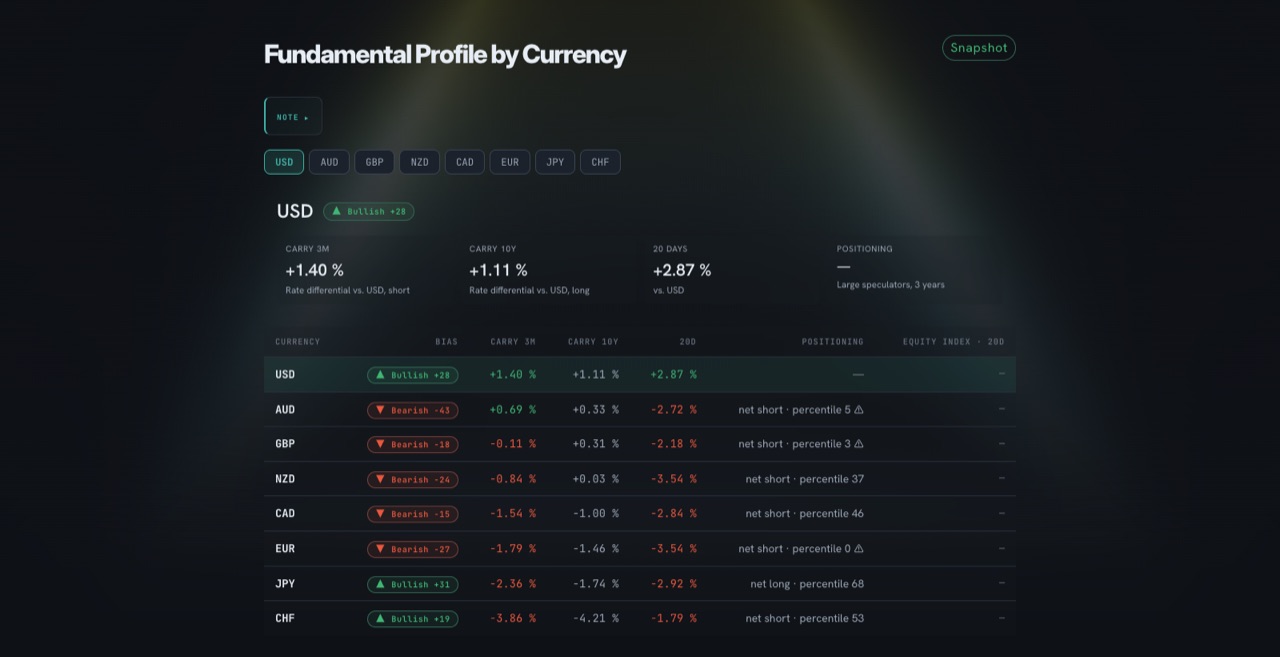Expand the NOTE disclosure
Viewport: 1280px width, 657px height.
[x=293, y=117]
